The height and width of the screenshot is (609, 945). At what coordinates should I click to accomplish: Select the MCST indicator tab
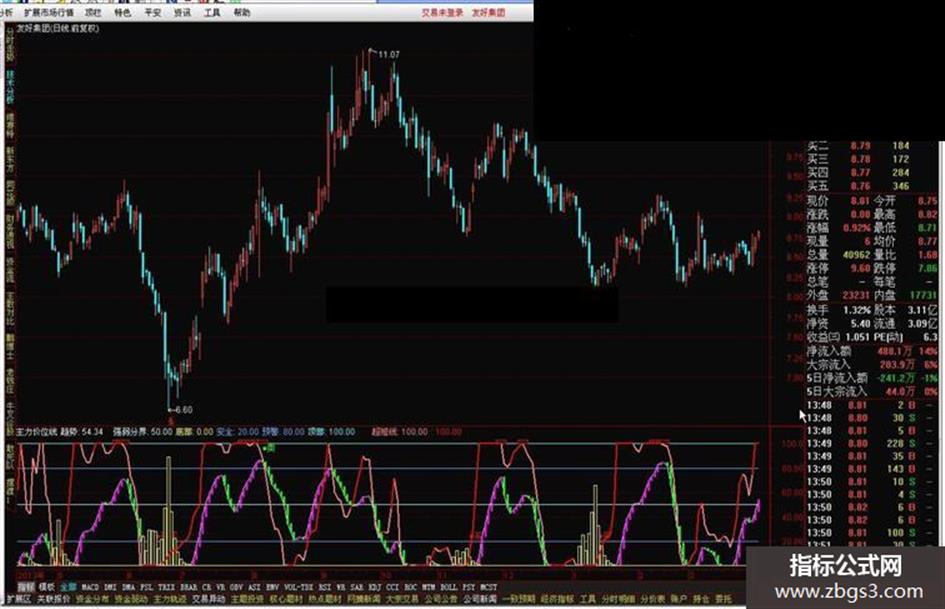coord(489,587)
